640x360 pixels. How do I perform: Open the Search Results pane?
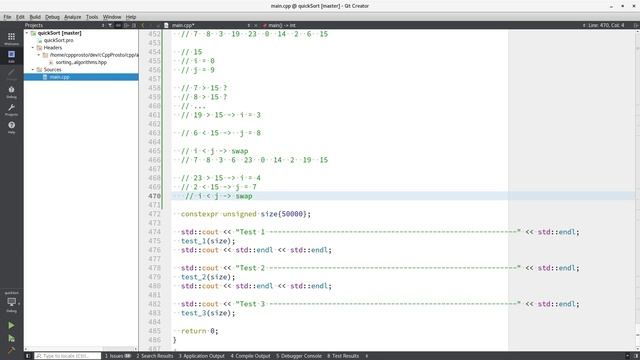[155, 356]
